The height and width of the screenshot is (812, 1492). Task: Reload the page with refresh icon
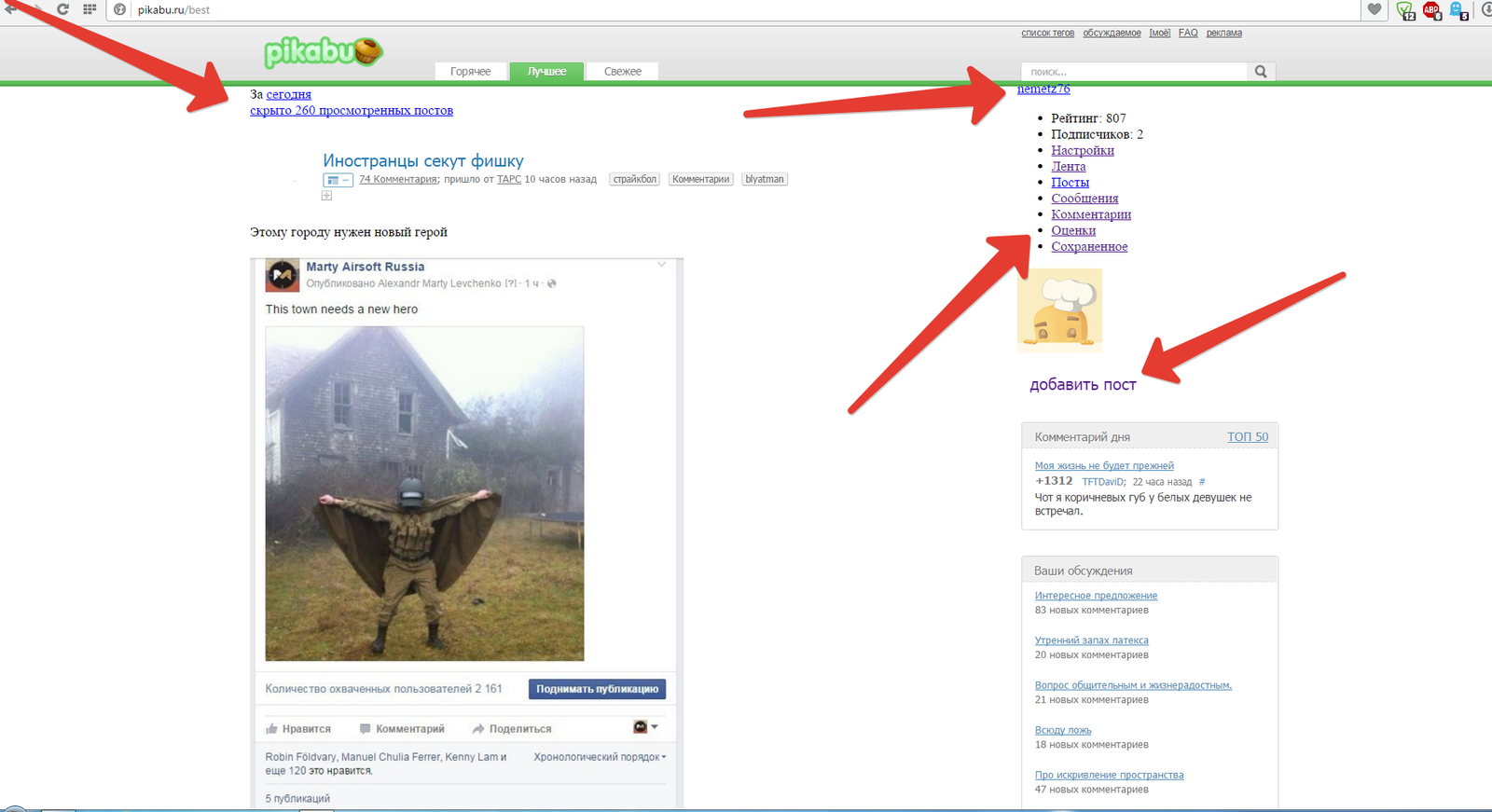tap(62, 9)
